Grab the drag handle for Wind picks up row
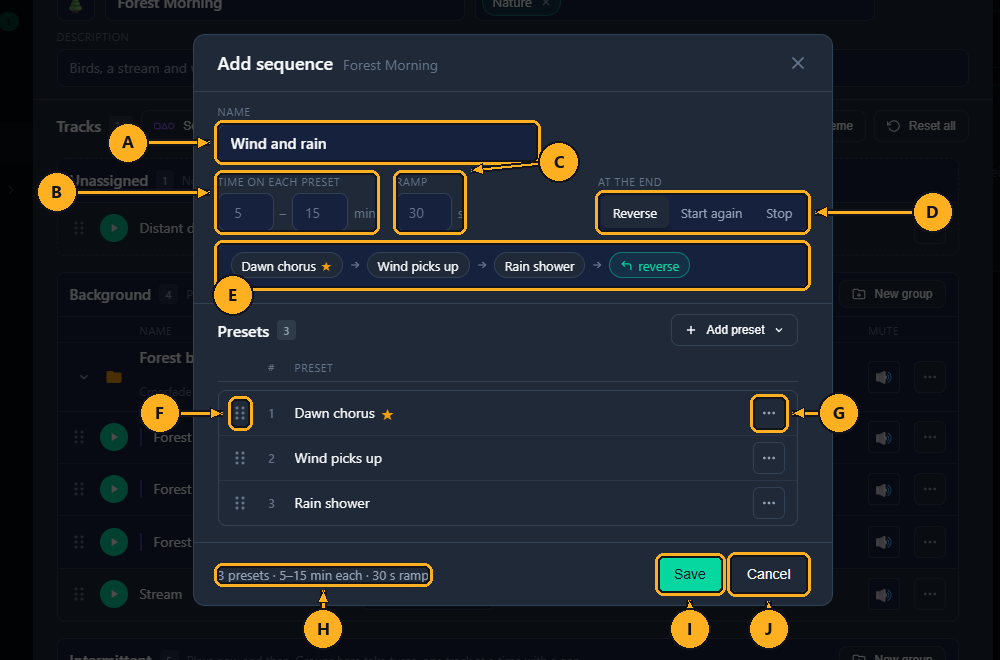 click(240, 458)
